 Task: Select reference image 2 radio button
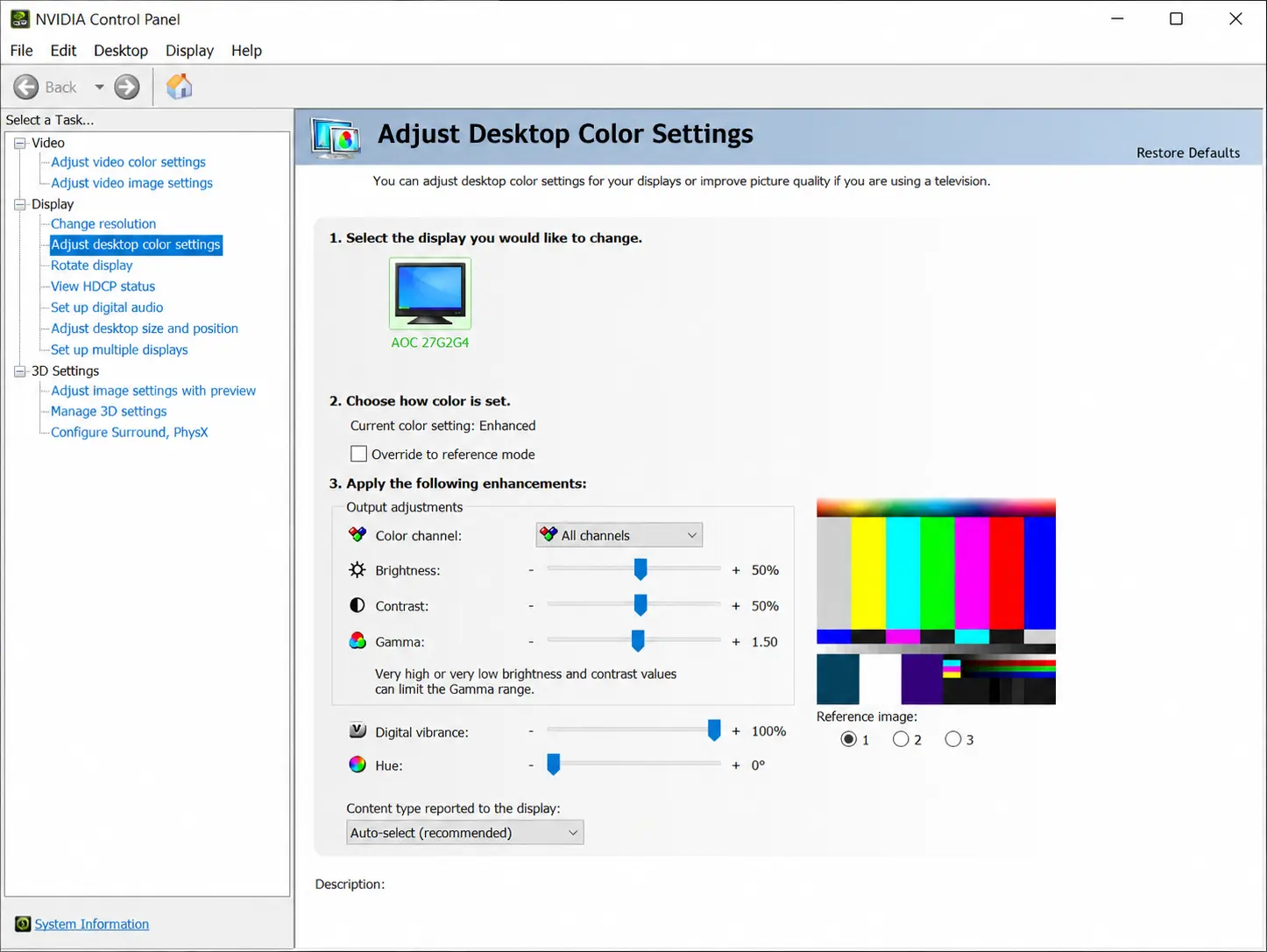click(901, 739)
